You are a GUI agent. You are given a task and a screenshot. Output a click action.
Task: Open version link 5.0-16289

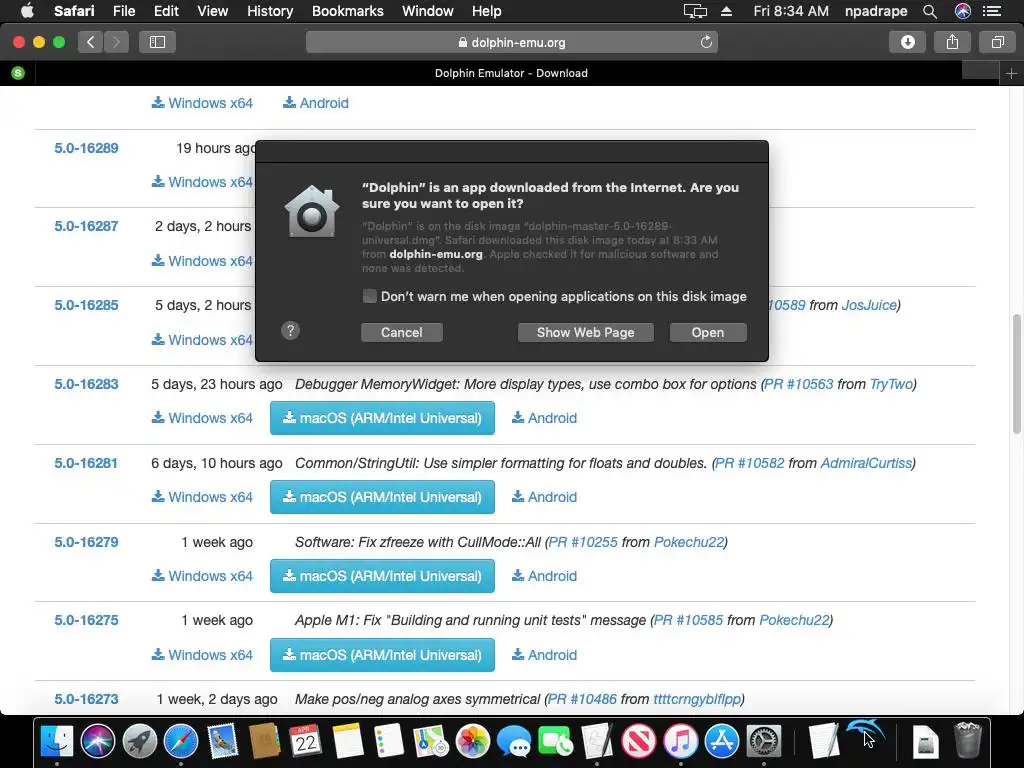tap(86, 148)
